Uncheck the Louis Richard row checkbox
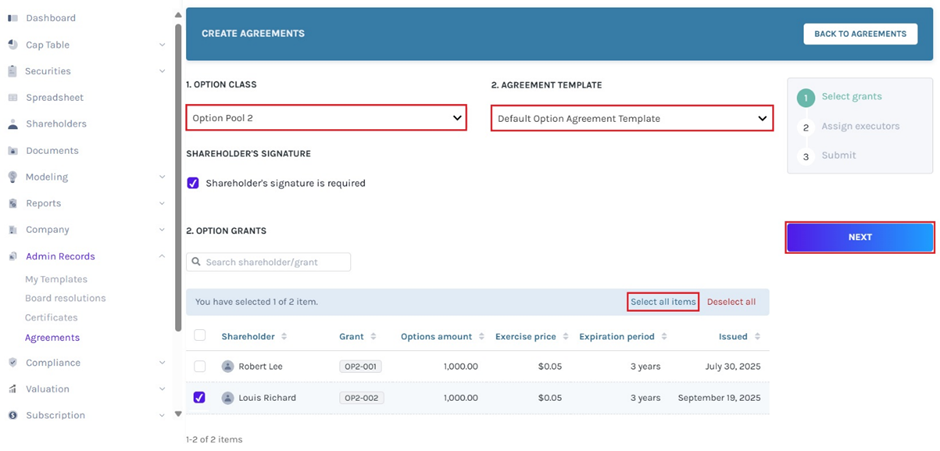This screenshot has width=940, height=451. (200, 398)
